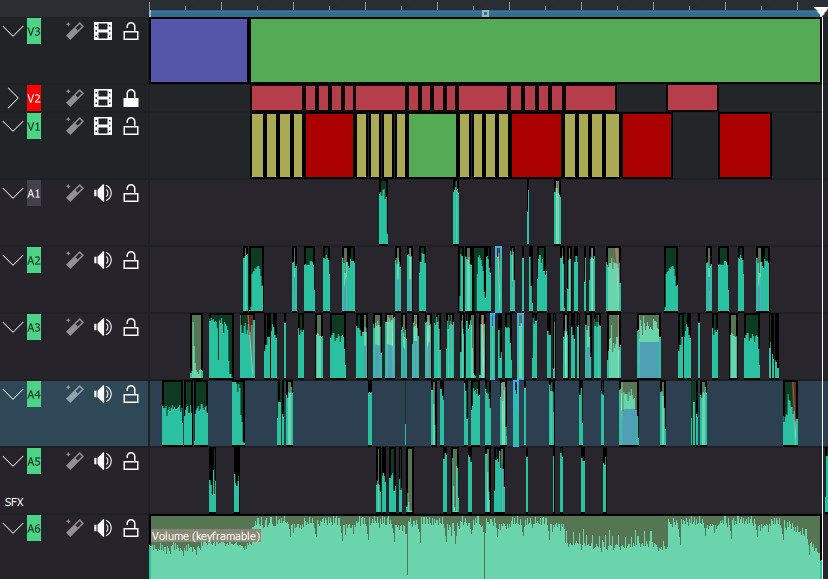Lock track A5

(131, 462)
